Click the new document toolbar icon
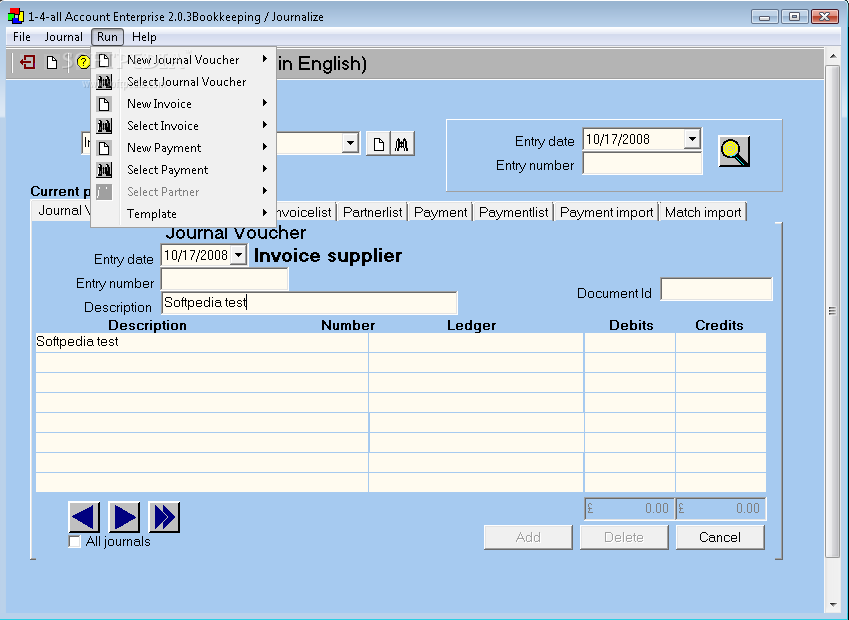849x620 pixels. (x=52, y=63)
